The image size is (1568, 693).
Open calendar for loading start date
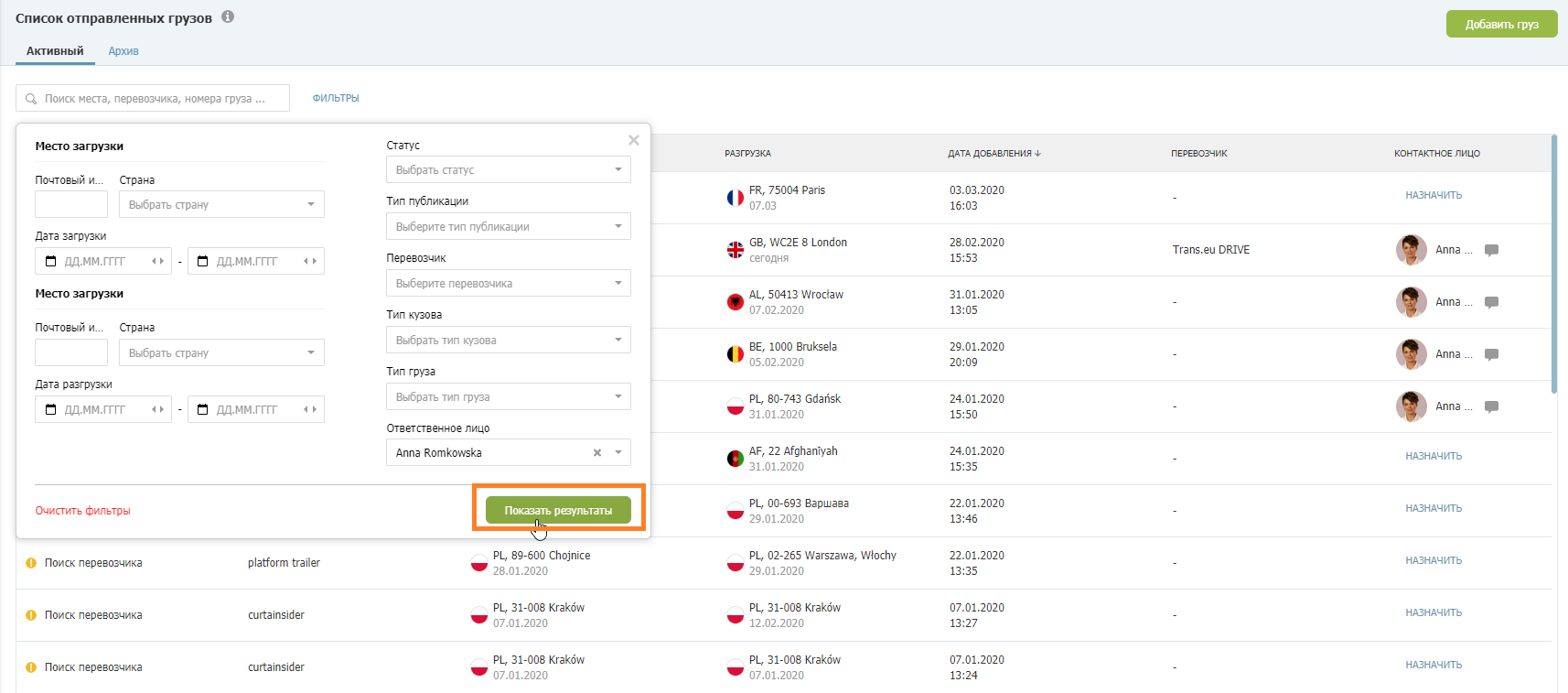[51, 261]
